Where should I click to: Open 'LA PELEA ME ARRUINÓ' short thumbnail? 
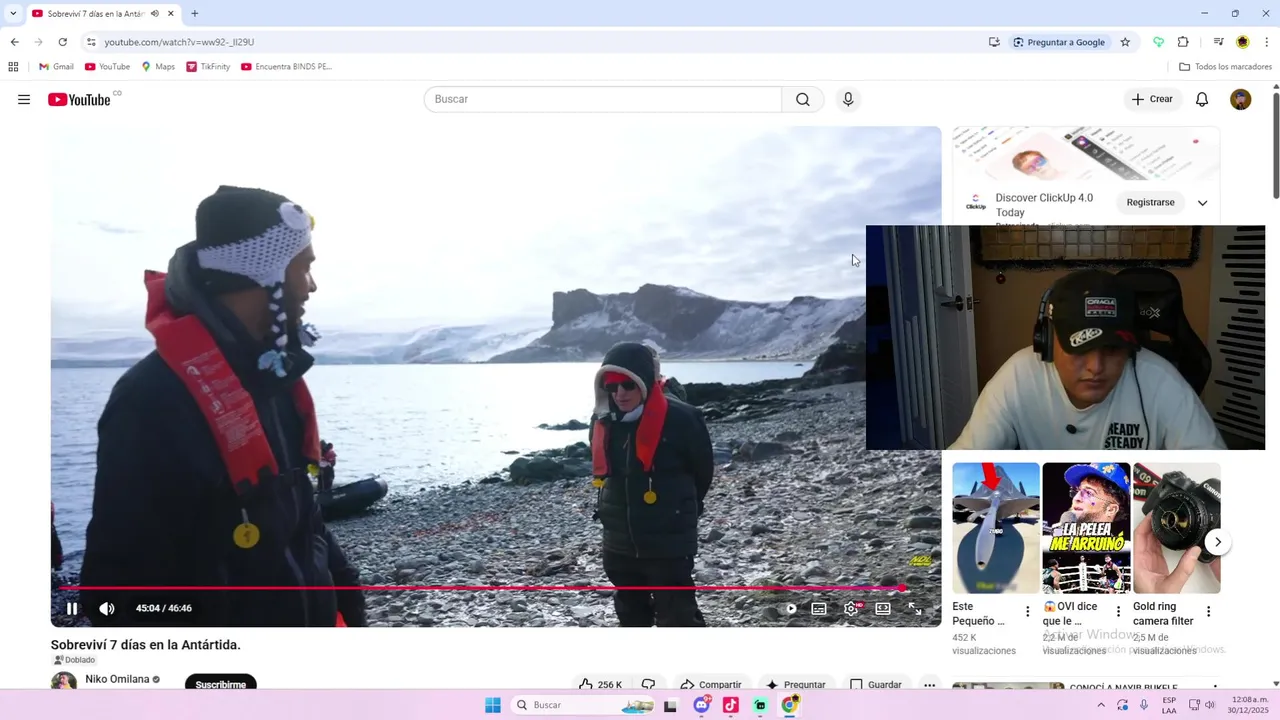tap(1086, 528)
